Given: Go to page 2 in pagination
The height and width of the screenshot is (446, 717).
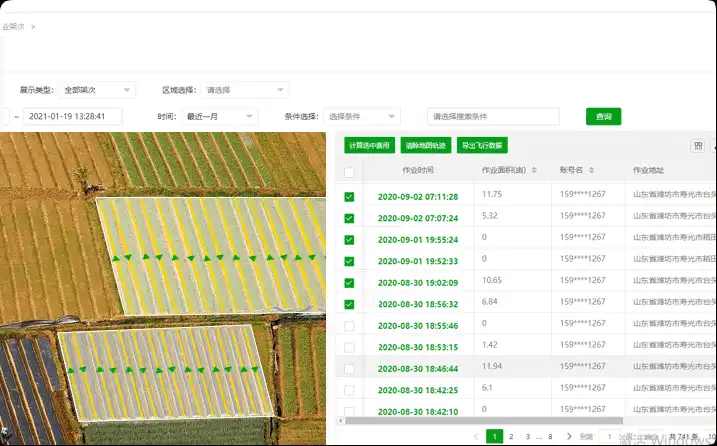Looking at the screenshot, I should pyautogui.click(x=511, y=436).
